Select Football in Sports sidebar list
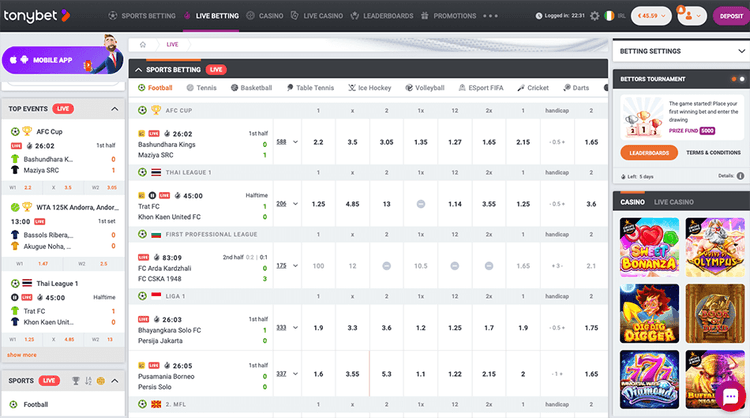 coord(36,404)
